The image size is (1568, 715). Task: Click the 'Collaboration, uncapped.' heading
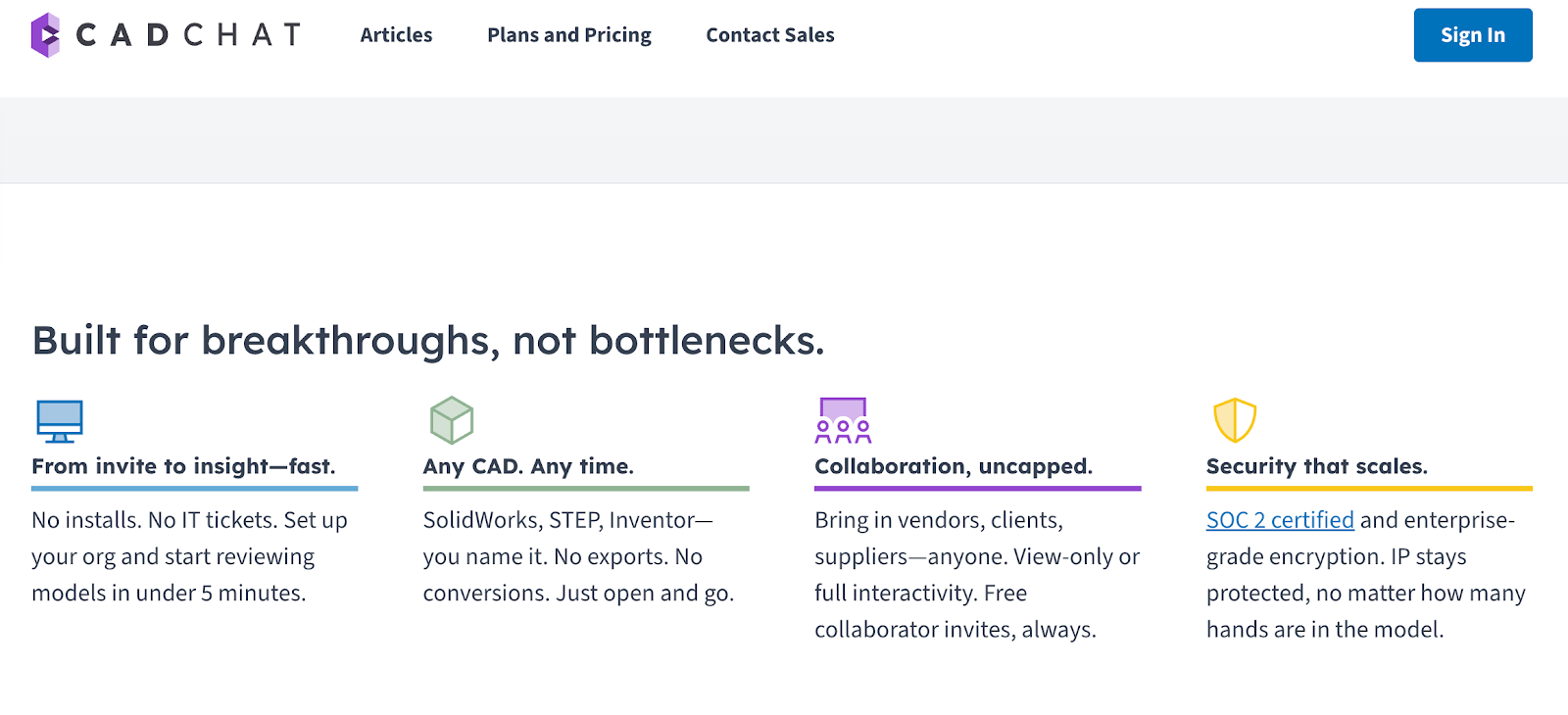pyautogui.click(x=953, y=466)
